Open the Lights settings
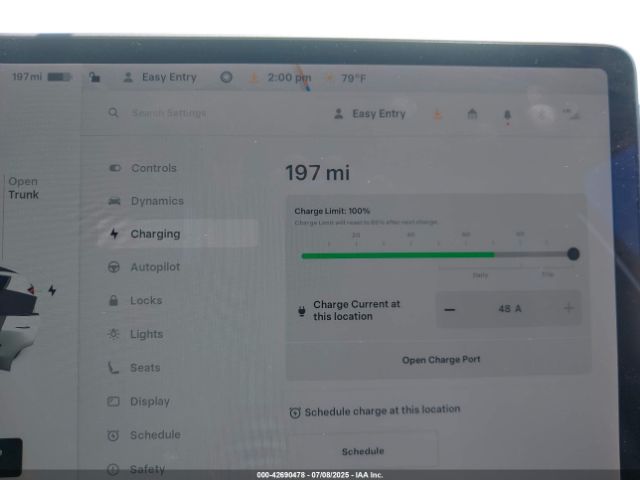This screenshot has width=640, height=480. click(x=146, y=334)
